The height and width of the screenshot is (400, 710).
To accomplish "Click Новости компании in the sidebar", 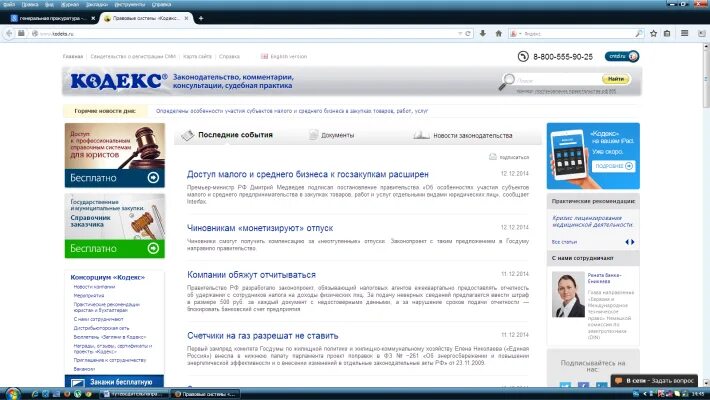I will [94, 287].
